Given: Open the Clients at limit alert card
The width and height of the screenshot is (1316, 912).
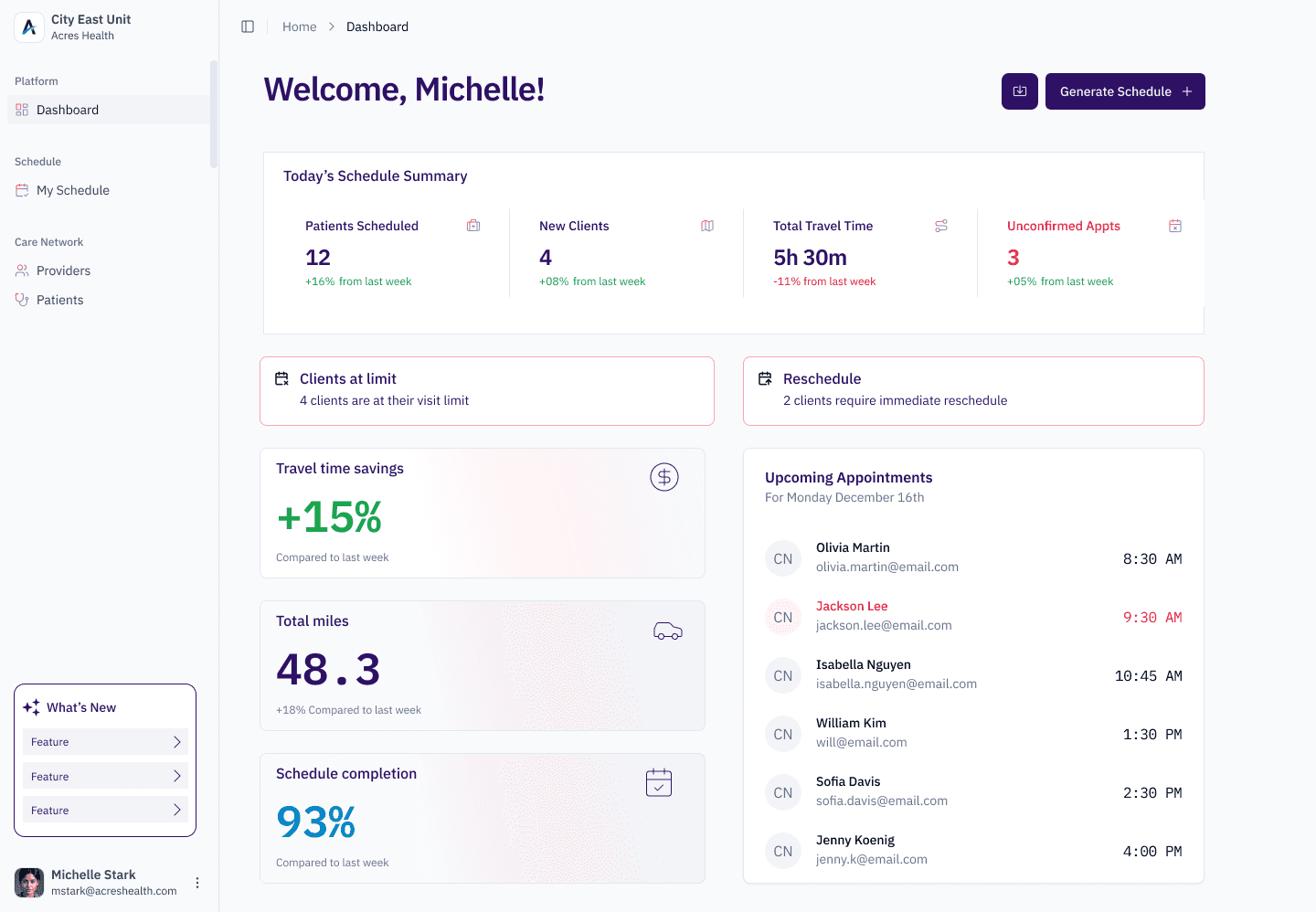Looking at the screenshot, I should point(487,391).
